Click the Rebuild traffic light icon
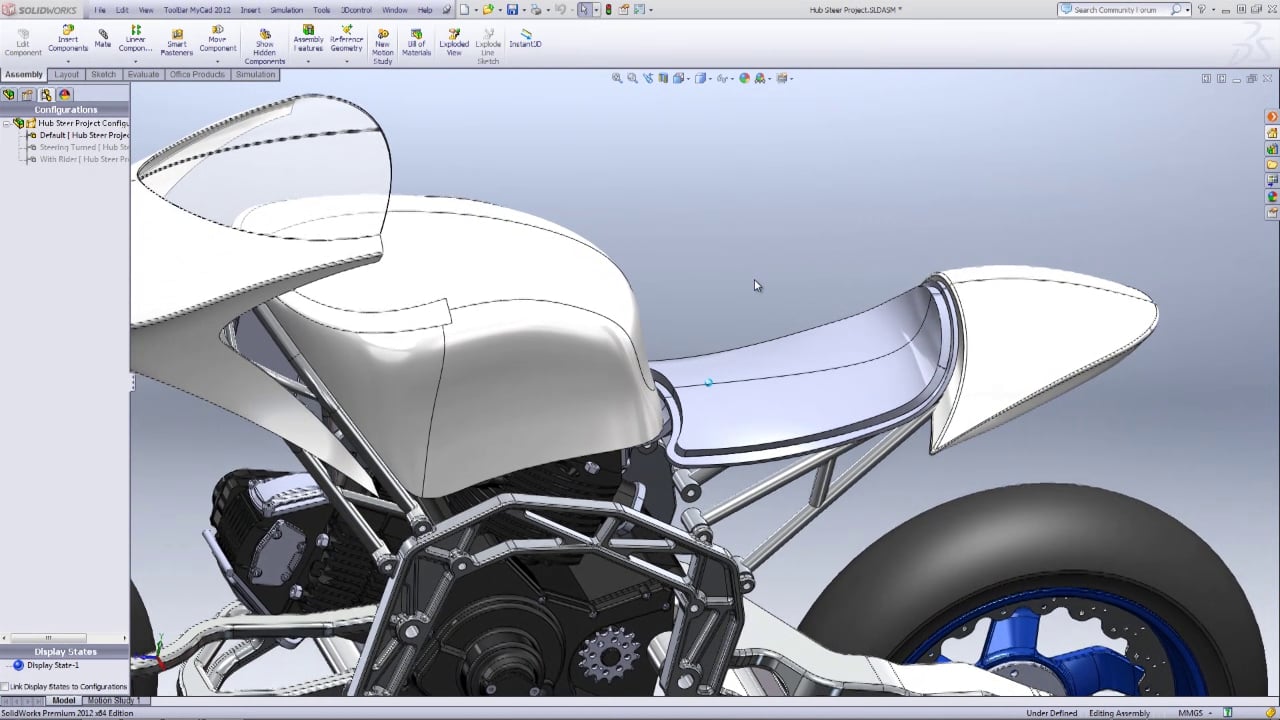Screen dimensions: 1280x720 (x=609, y=10)
